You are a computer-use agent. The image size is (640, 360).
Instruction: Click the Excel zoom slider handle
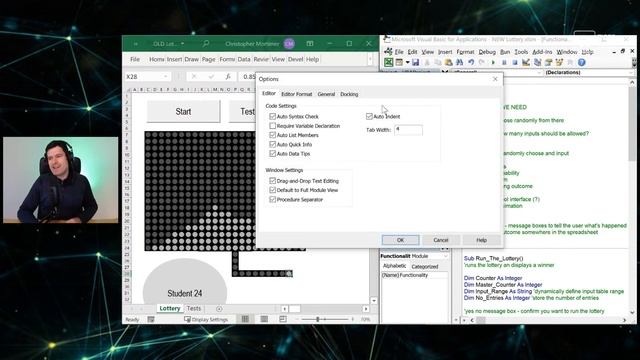point(318,319)
